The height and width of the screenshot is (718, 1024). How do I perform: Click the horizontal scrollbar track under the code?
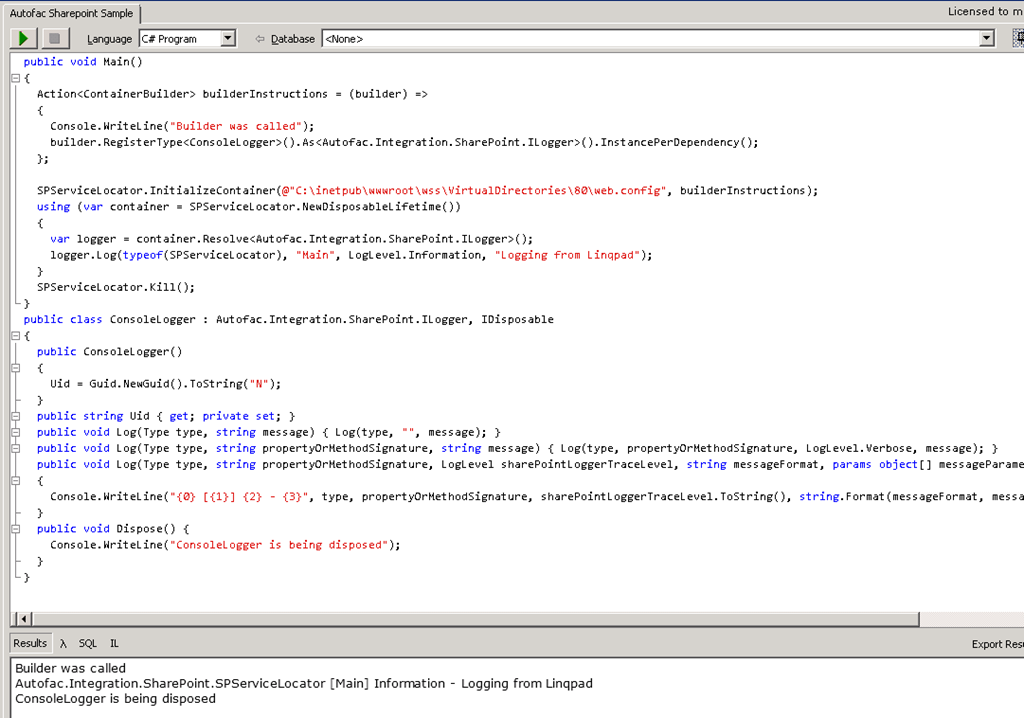[x=500, y=619]
